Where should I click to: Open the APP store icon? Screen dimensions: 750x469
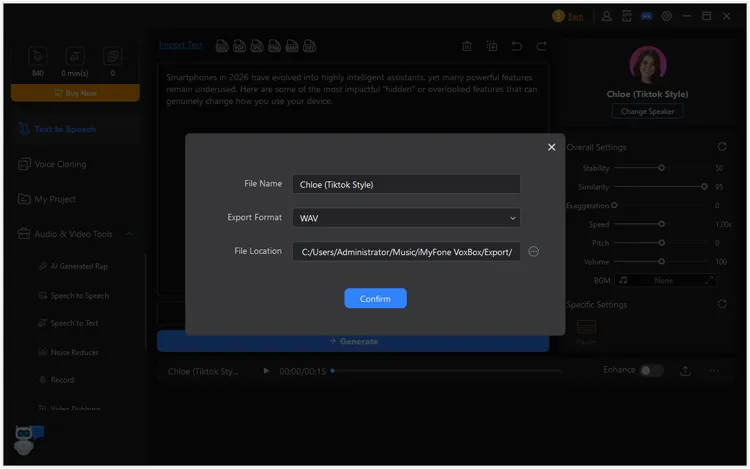click(x=626, y=16)
